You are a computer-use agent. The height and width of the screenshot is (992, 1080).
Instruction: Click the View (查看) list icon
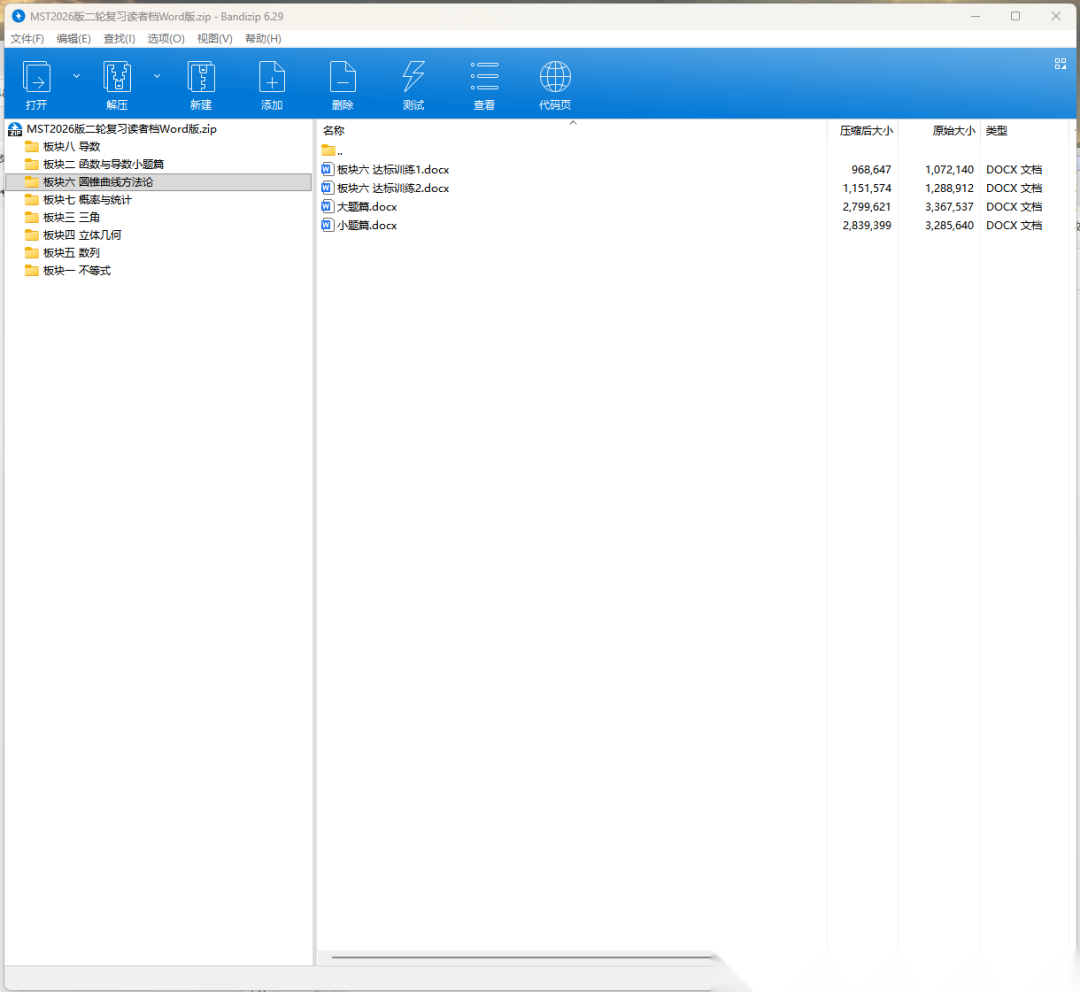point(484,78)
